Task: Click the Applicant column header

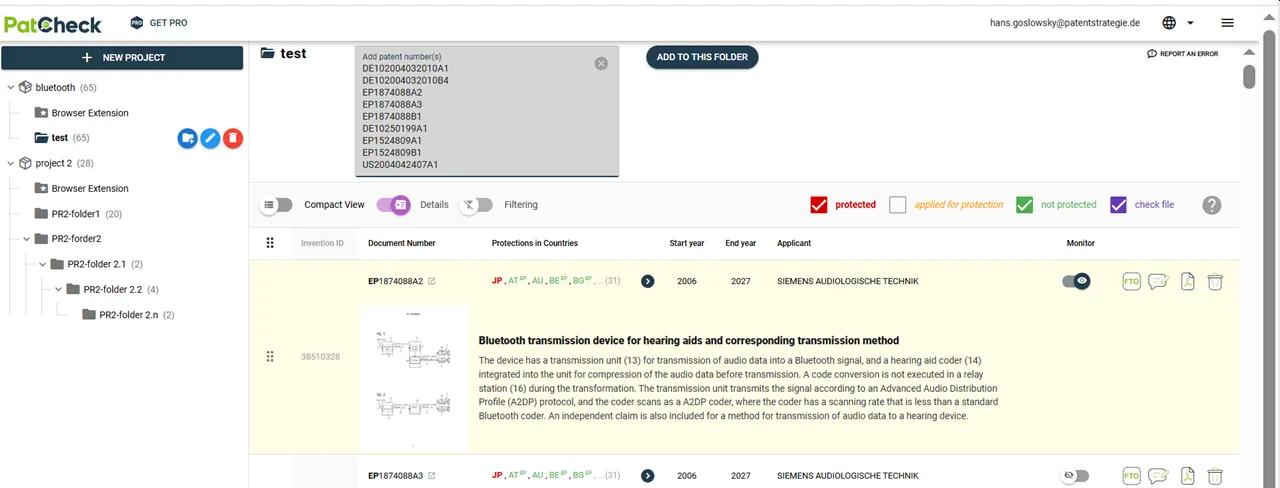Action: 794,243
